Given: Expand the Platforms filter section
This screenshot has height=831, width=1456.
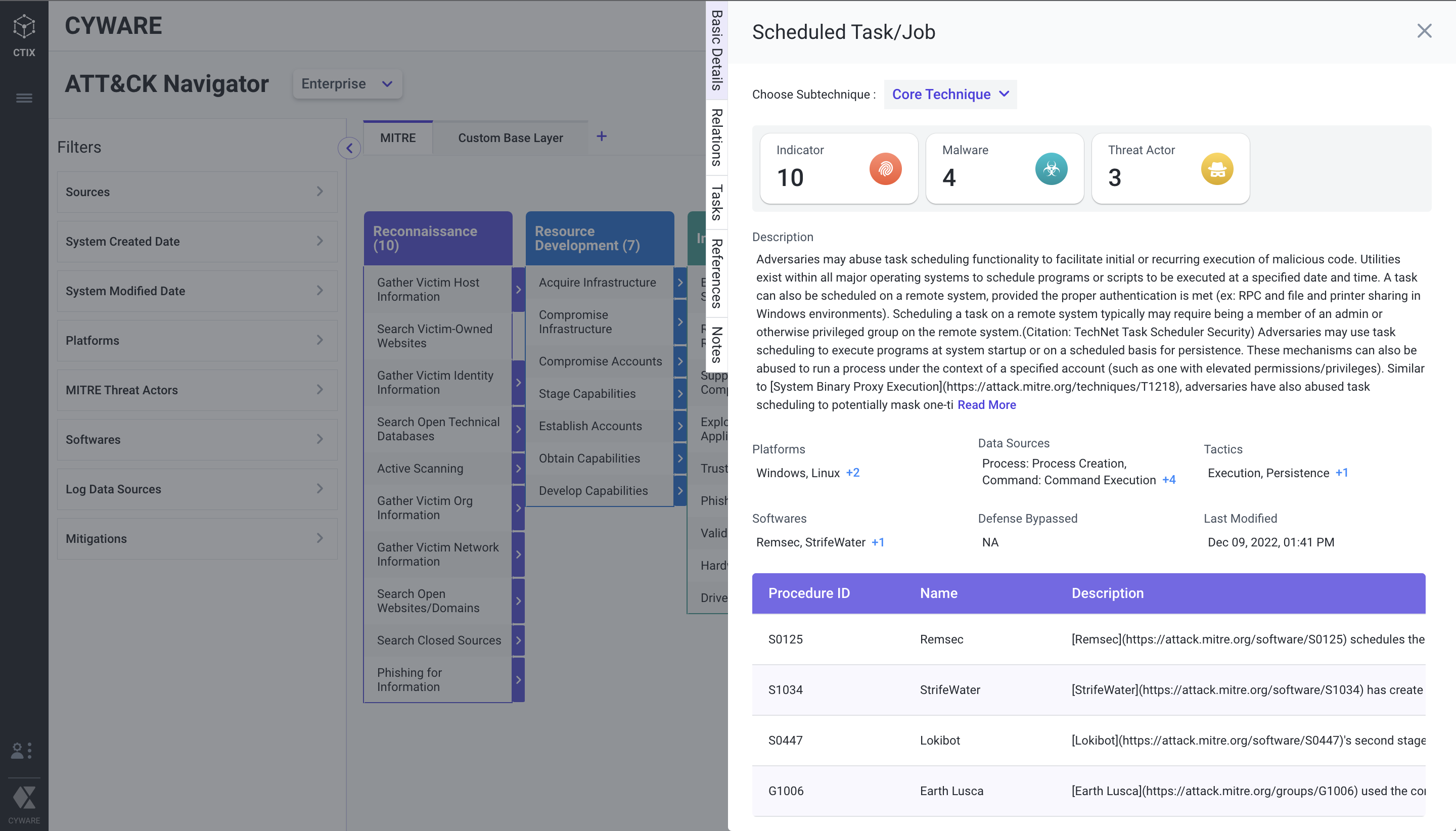Looking at the screenshot, I should (x=195, y=340).
